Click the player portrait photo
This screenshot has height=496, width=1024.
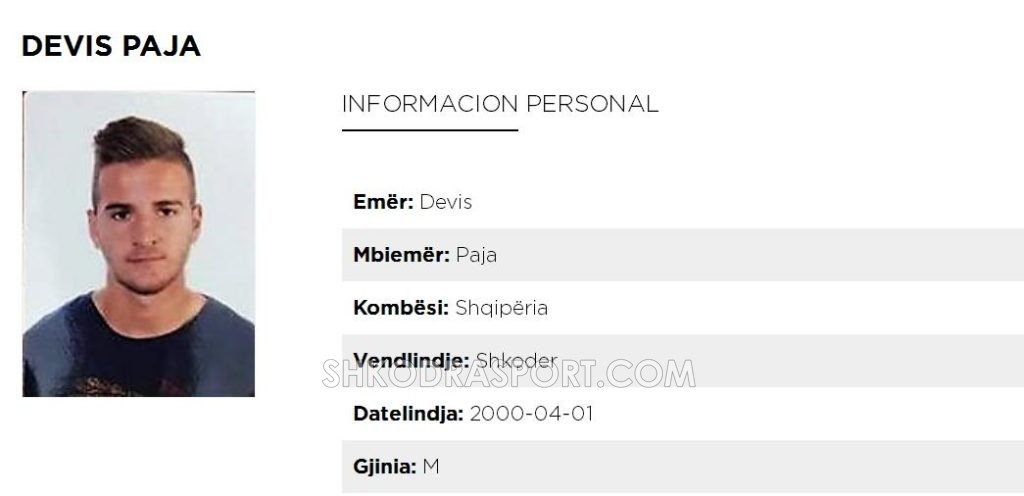tap(138, 243)
